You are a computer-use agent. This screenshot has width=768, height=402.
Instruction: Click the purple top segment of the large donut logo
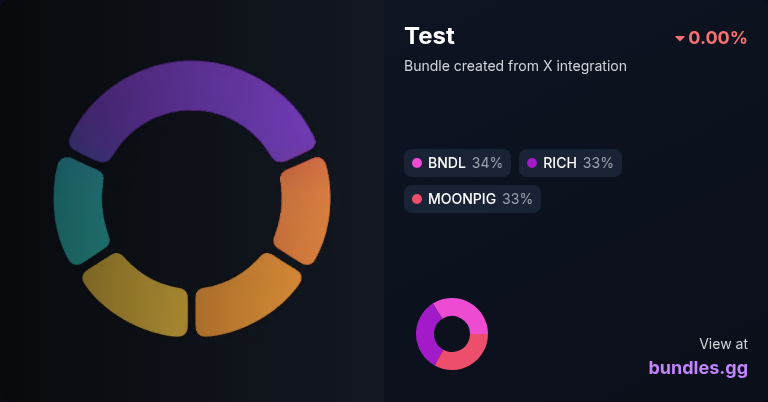pos(192,87)
